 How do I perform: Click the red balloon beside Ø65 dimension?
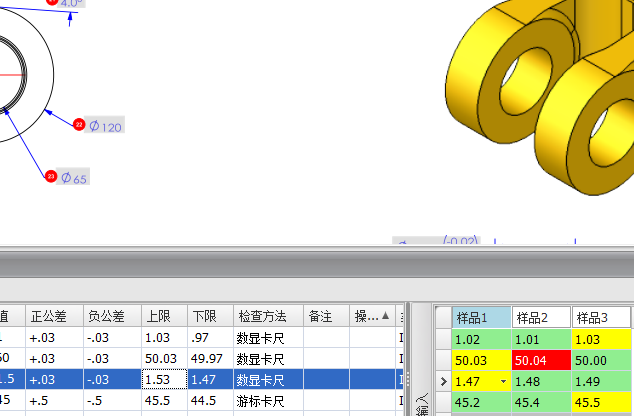click(x=51, y=176)
